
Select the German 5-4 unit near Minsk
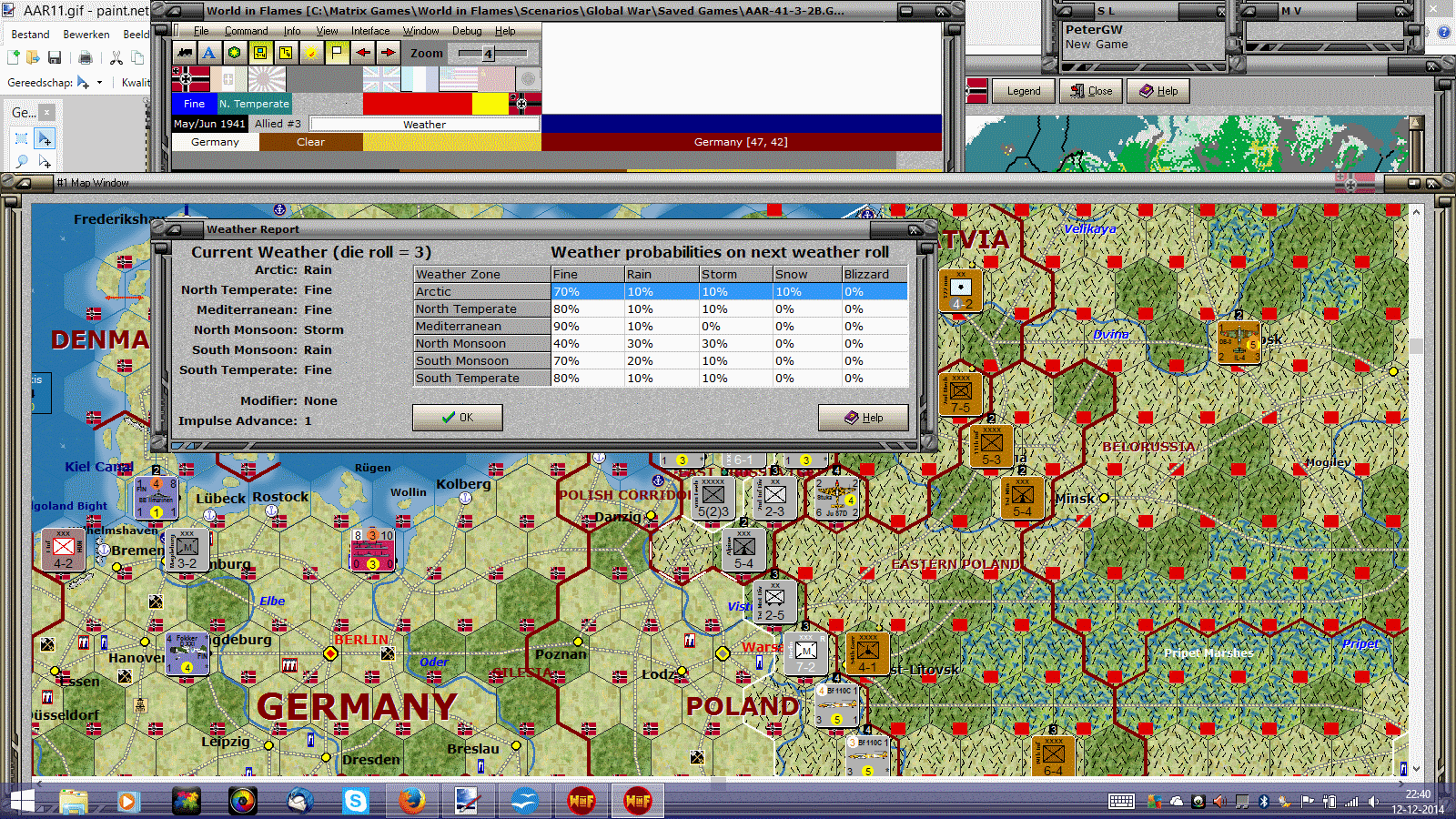pos(1022,499)
